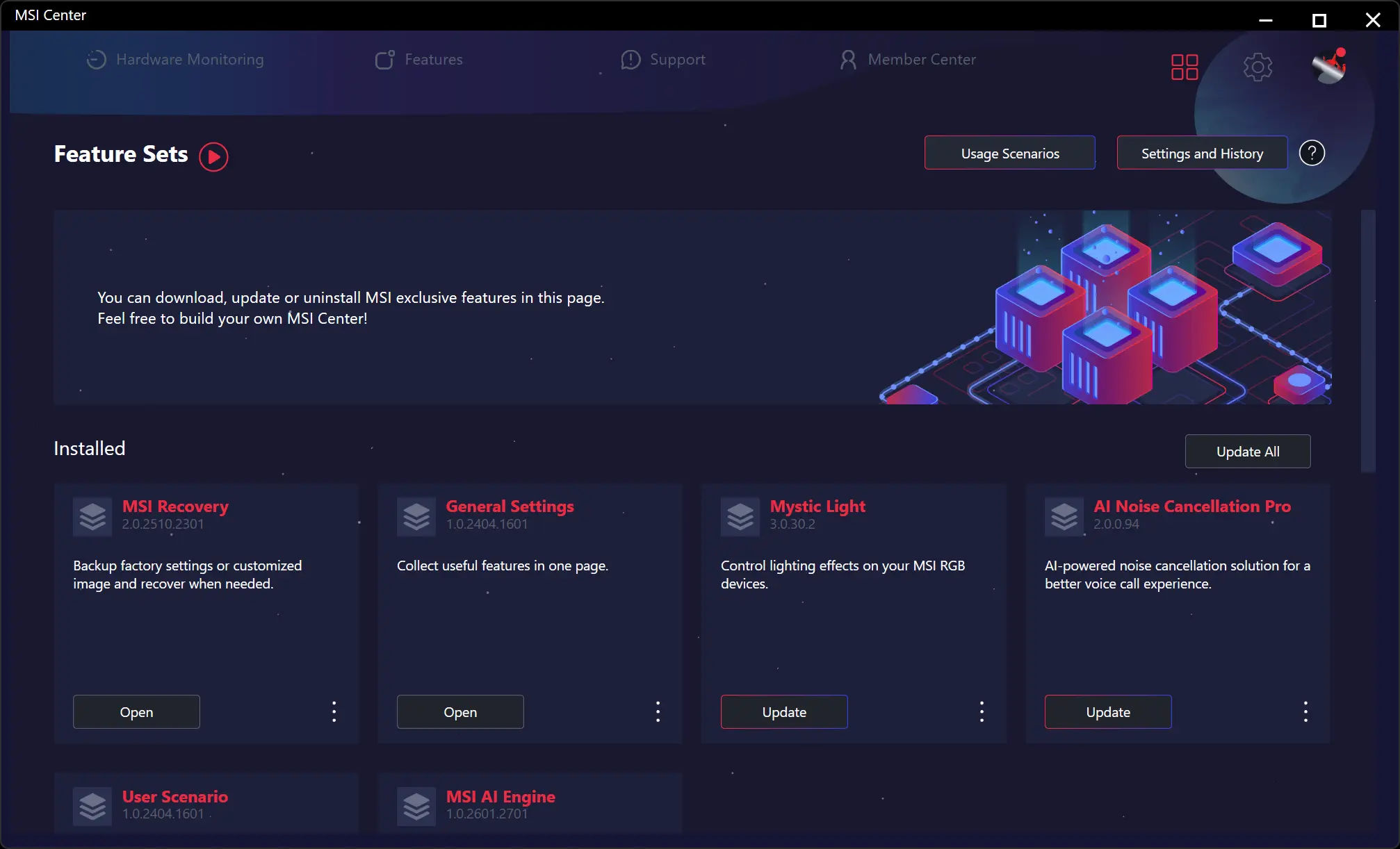Open Usage Scenarios
The height and width of the screenshot is (849, 1400).
click(1010, 153)
